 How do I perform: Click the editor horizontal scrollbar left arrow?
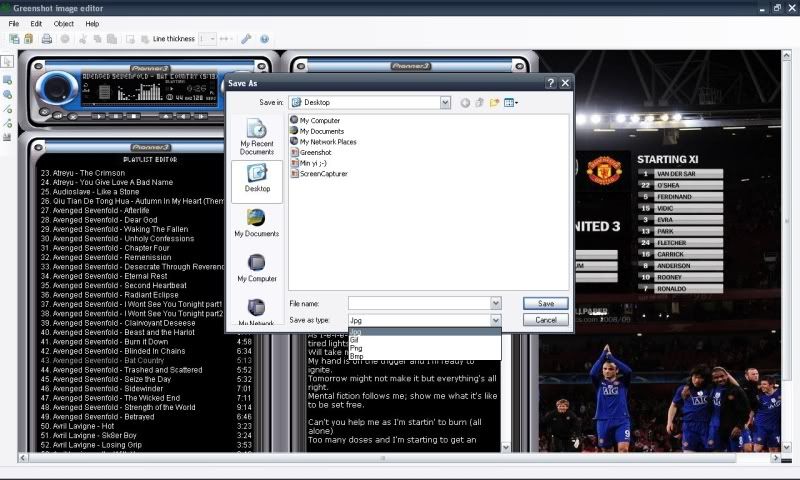[x=22, y=458]
